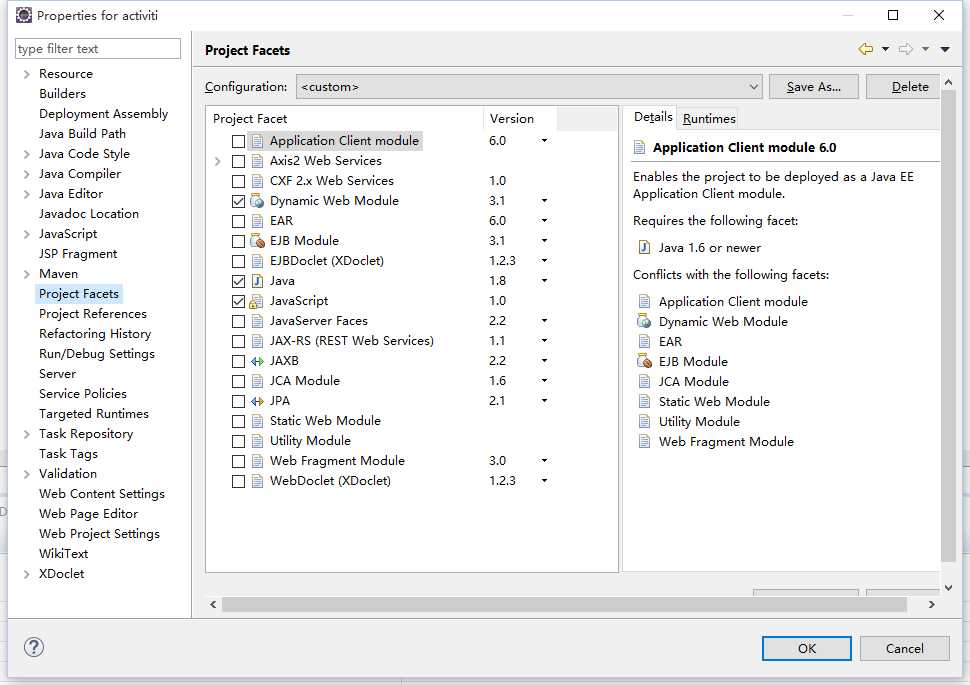The height and width of the screenshot is (685, 970).
Task: Check the Axis2 Web Services checkbox
Action: pos(238,162)
